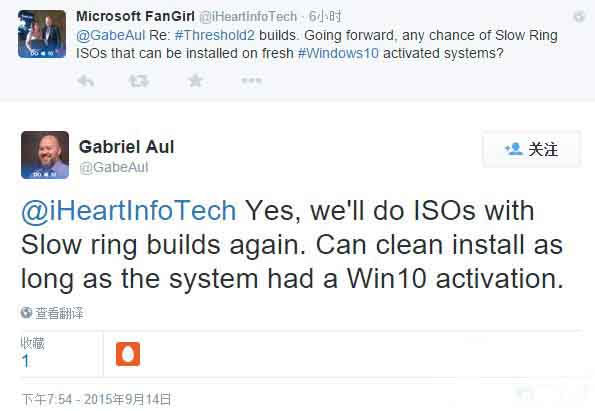Open the #Windows10 hashtag link
This screenshot has width=595, height=411.
(338, 53)
